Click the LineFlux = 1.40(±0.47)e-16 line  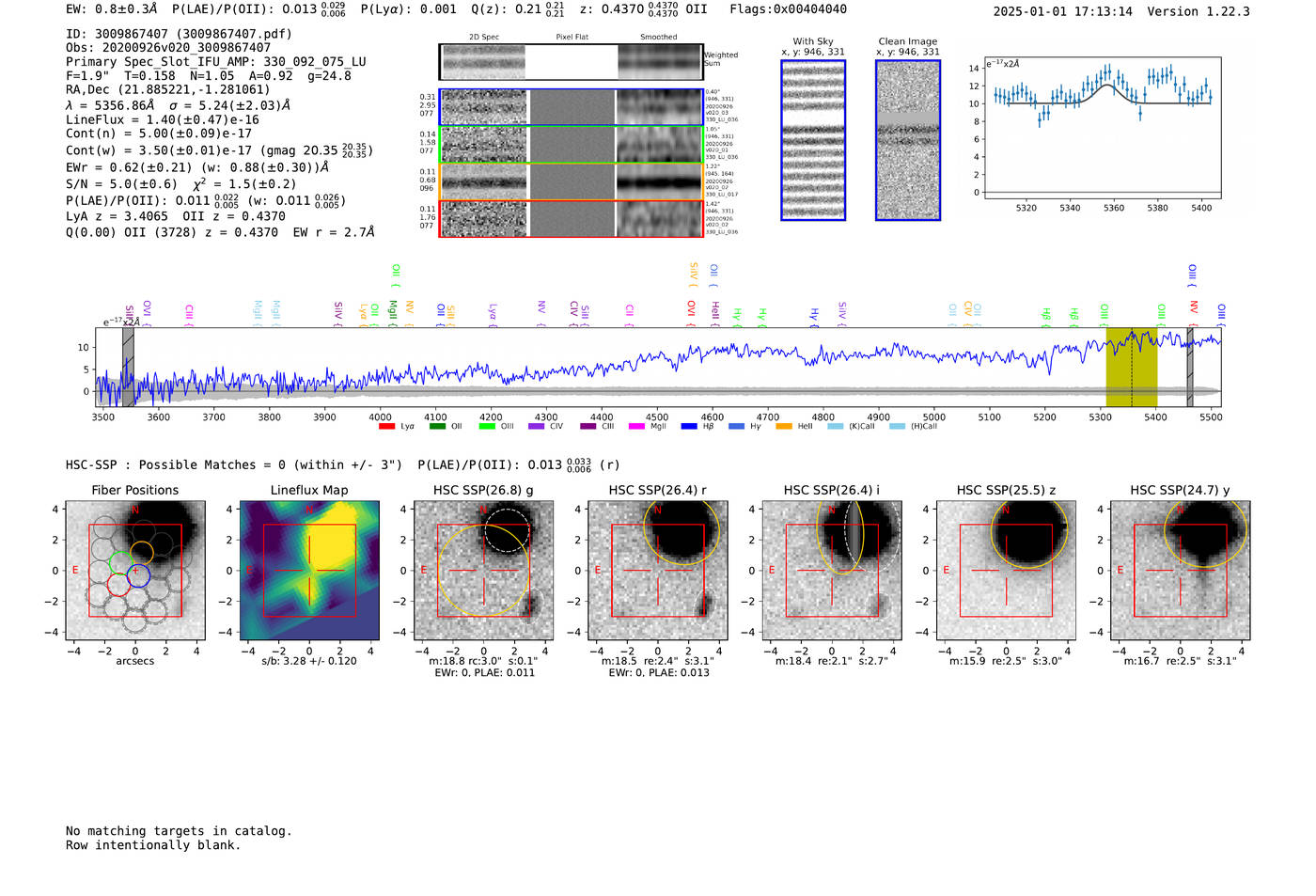pyautogui.click(x=163, y=120)
